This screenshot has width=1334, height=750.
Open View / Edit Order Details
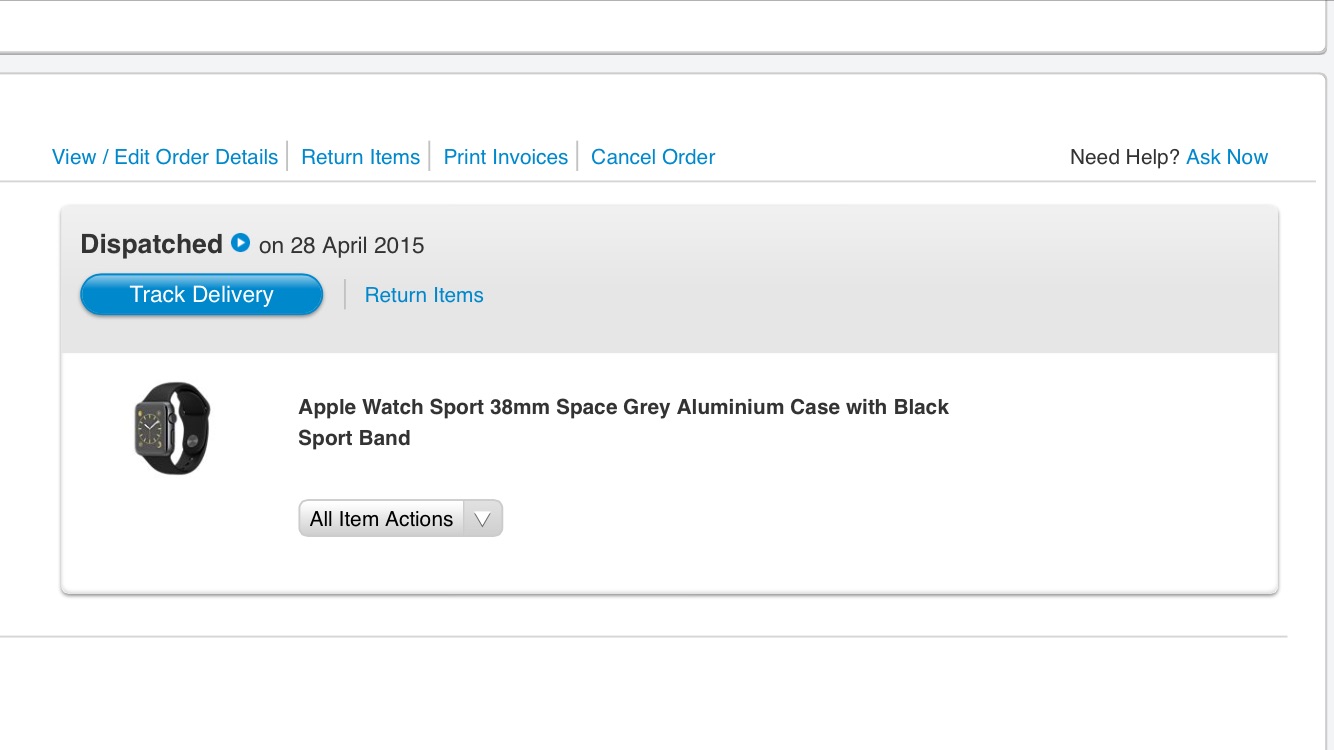pyautogui.click(x=165, y=157)
